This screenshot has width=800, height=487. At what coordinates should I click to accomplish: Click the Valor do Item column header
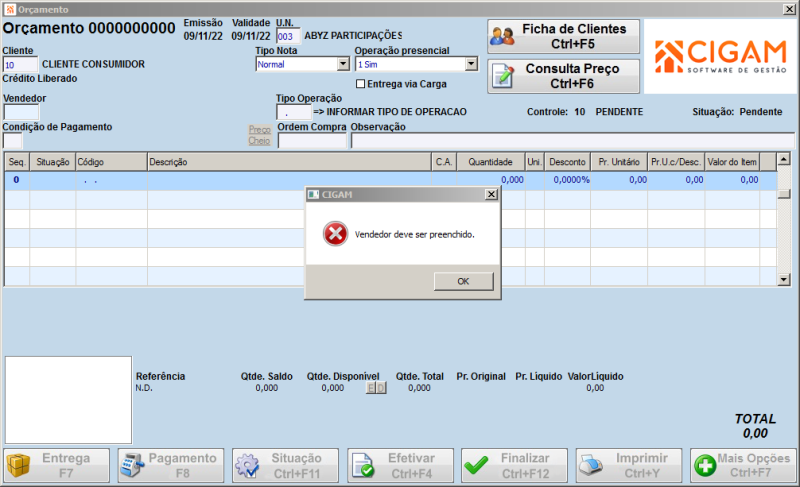732,162
